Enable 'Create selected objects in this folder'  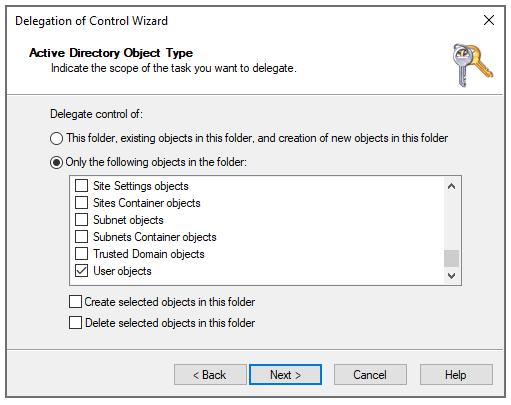click(75, 302)
